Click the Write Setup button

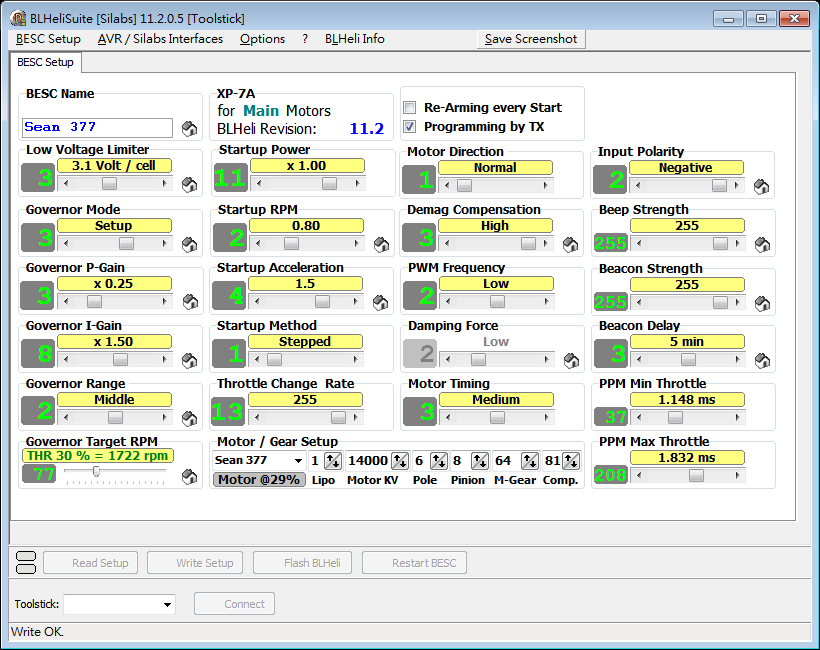195,563
